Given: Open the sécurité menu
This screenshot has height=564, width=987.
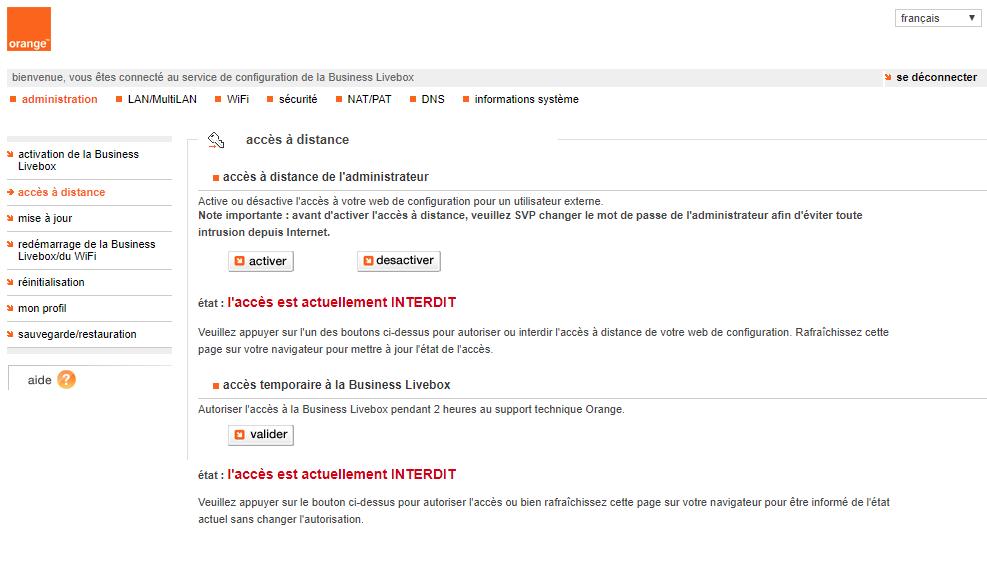Looking at the screenshot, I should tap(298, 99).
